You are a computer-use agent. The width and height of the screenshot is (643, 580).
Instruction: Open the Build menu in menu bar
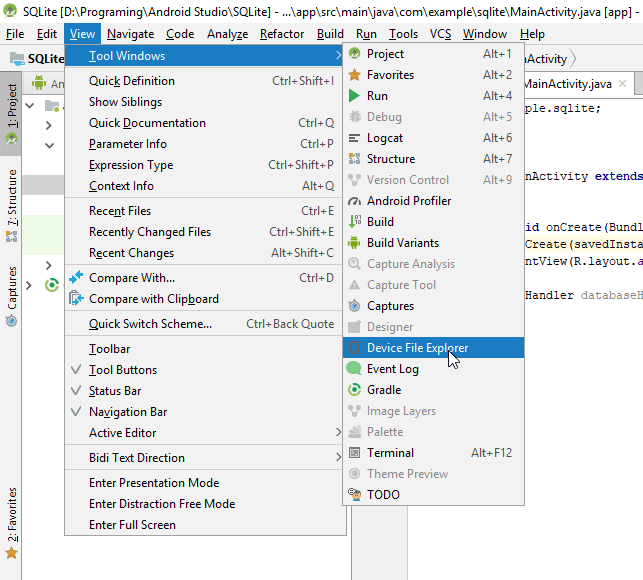point(330,34)
